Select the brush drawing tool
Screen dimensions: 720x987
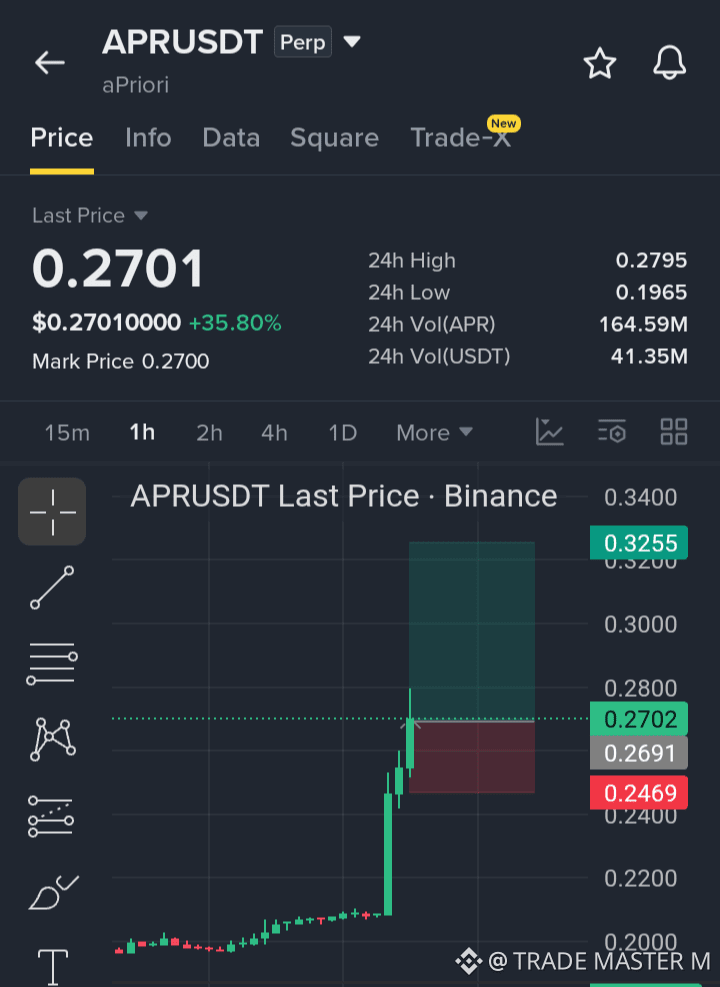tap(53, 892)
